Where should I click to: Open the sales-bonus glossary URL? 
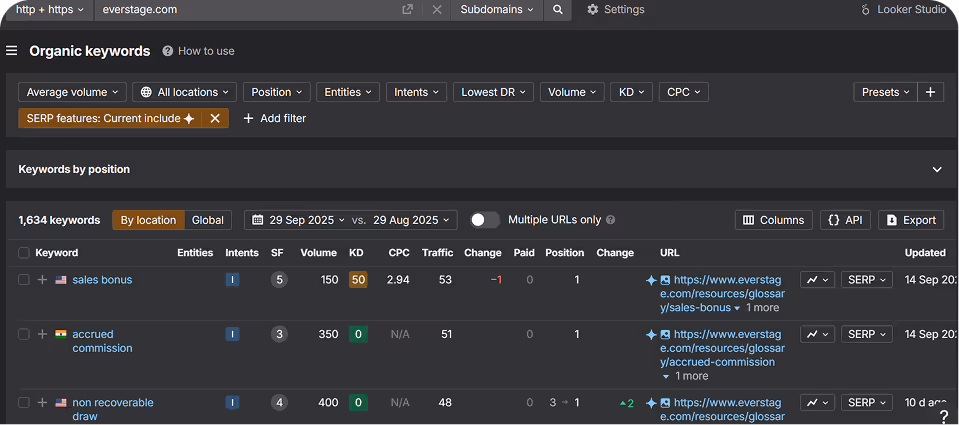coord(723,294)
